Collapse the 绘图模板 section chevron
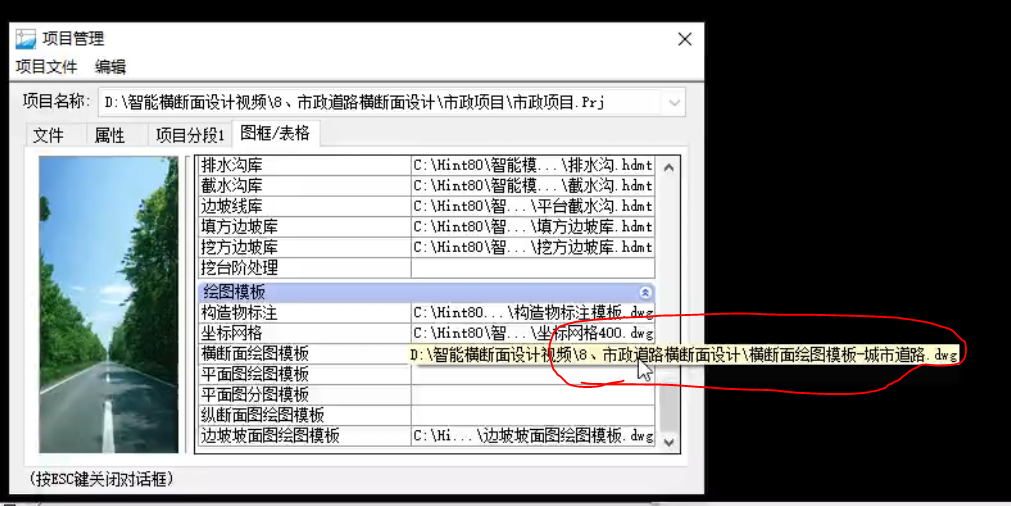1011x506 pixels. coord(645,292)
